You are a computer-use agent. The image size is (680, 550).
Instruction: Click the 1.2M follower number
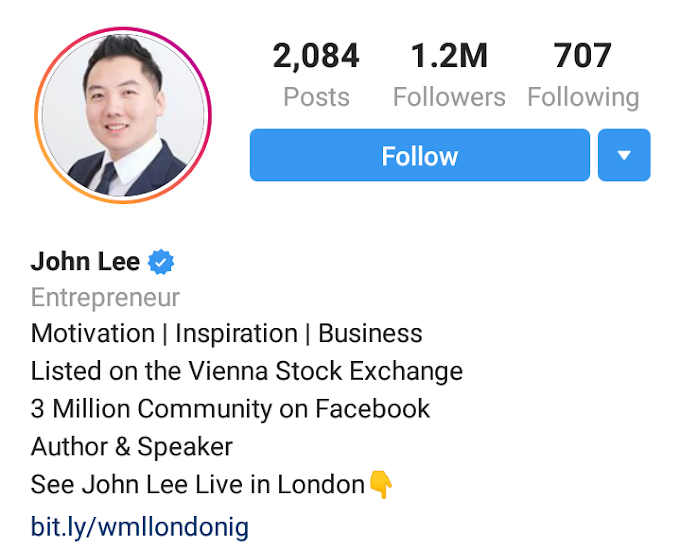(x=449, y=56)
